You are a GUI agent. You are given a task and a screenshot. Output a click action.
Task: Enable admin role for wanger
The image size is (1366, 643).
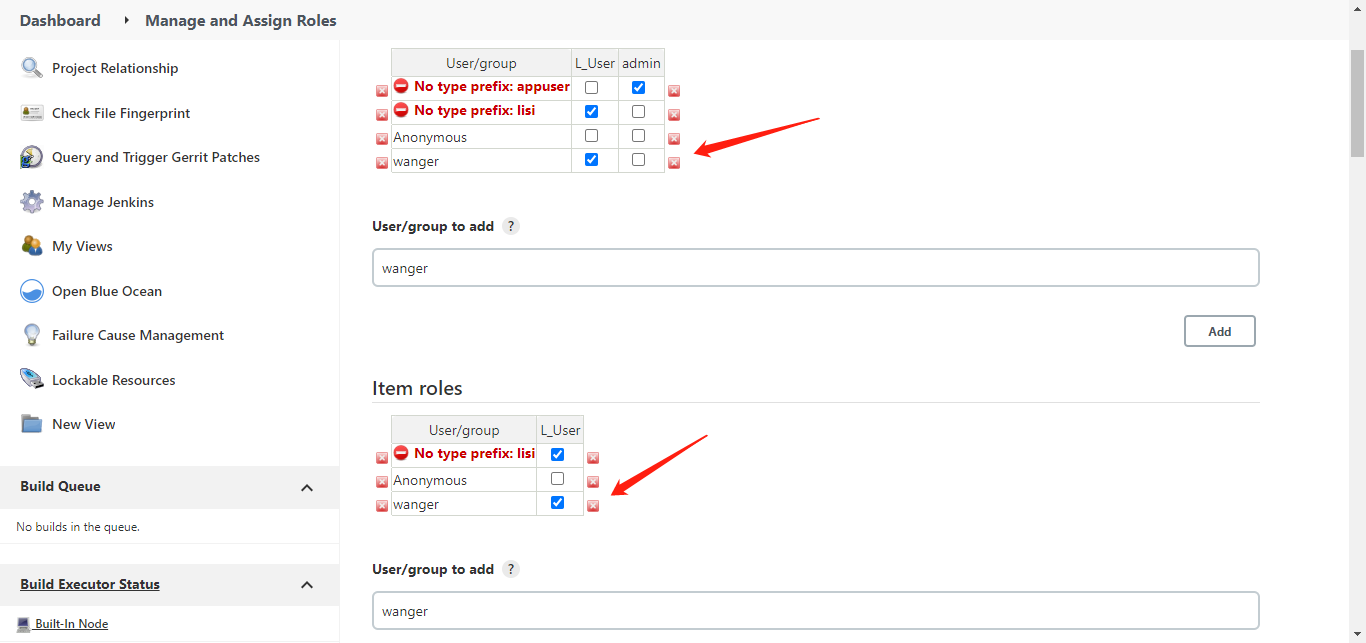click(x=639, y=160)
